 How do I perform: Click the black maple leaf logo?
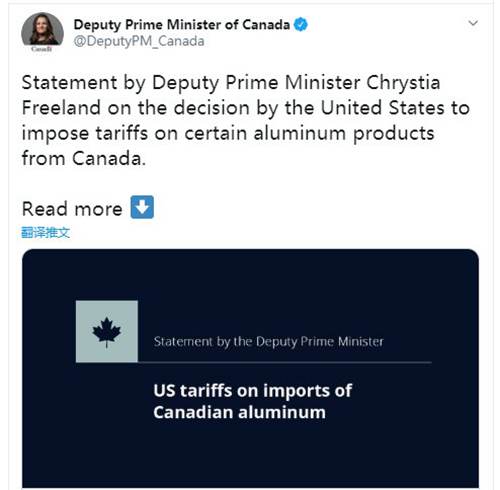(107, 332)
